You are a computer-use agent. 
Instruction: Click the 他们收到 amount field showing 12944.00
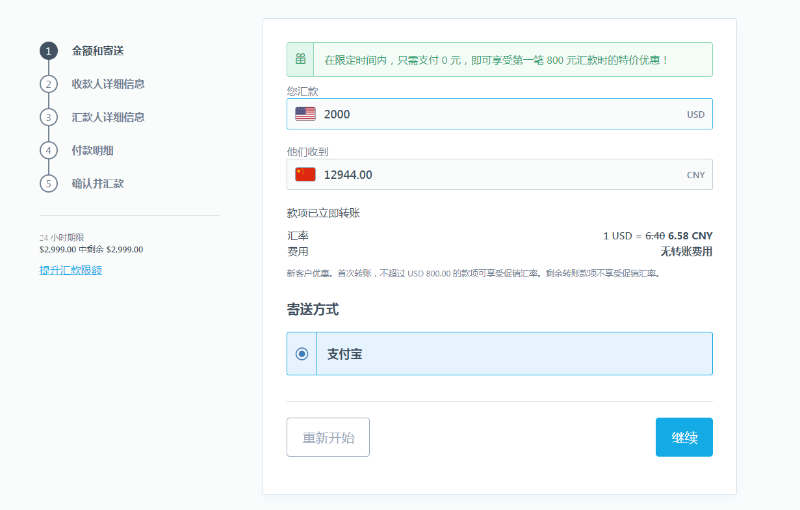[x=499, y=174]
